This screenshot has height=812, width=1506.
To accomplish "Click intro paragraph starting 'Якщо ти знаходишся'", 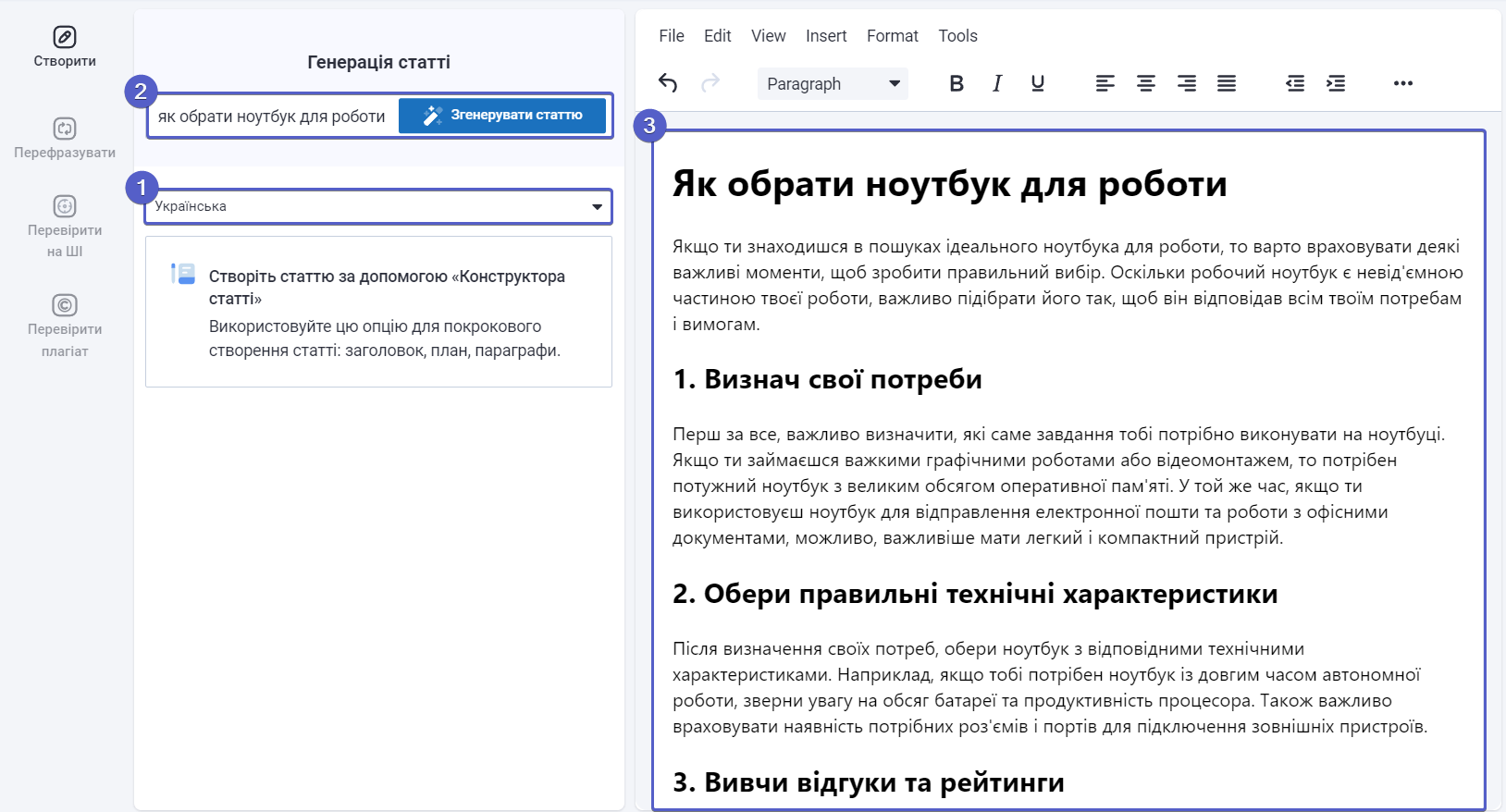I will pos(1068,286).
